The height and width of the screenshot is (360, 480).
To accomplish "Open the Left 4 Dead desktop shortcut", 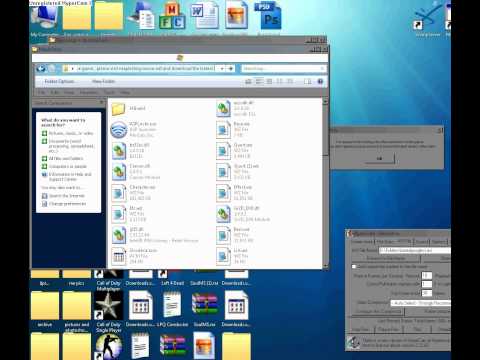I will pyautogui.click(x=172, y=277).
